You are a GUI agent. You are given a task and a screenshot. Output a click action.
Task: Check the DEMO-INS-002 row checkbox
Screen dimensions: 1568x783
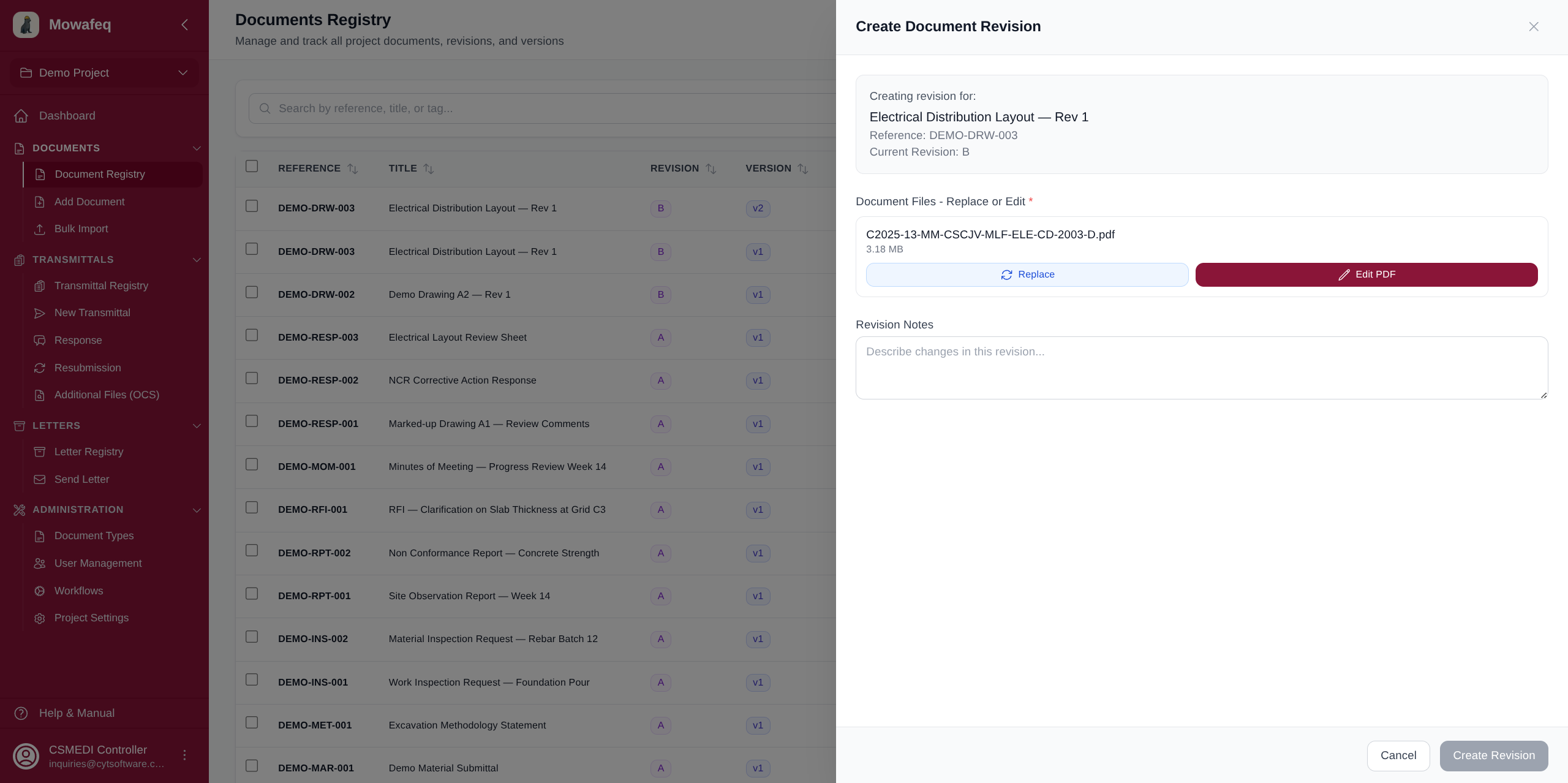click(252, 637)
